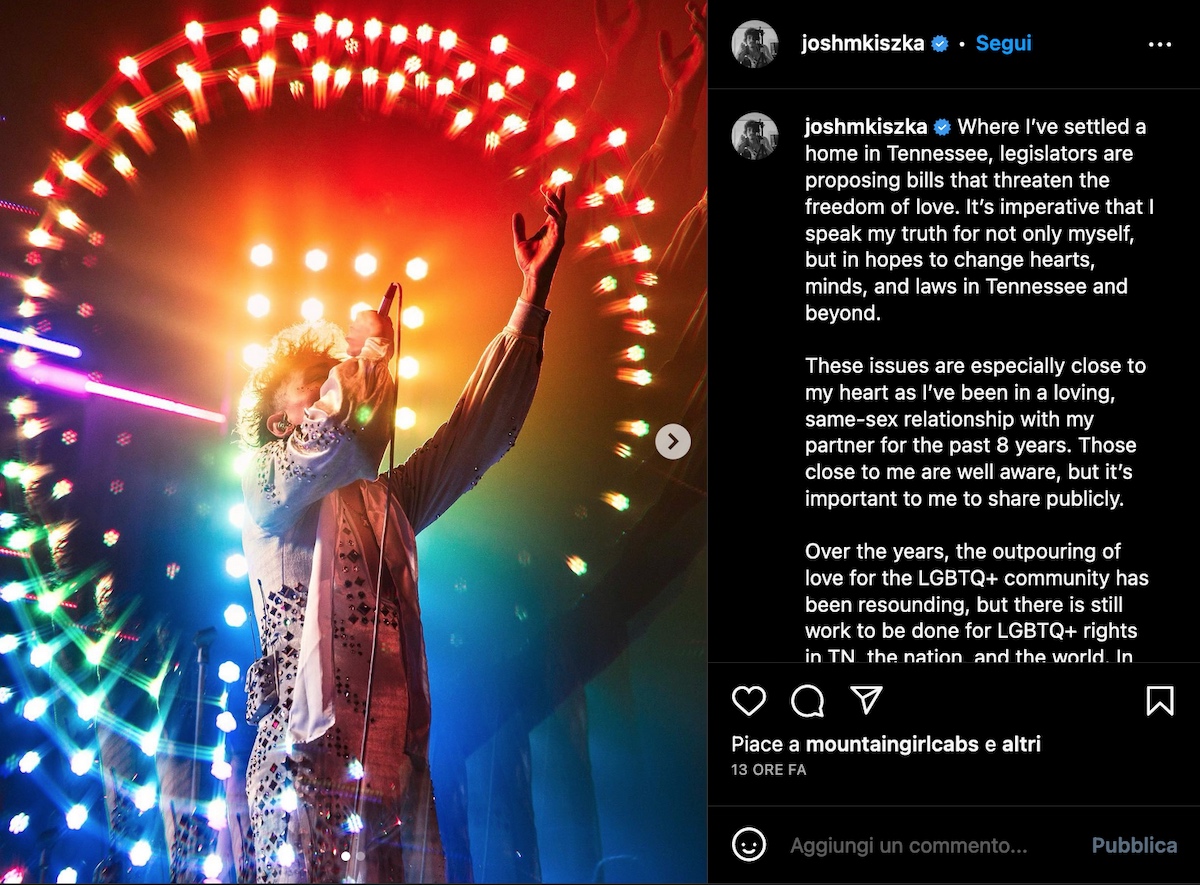The width and height of the screenshot is (1200, 885).
Task: Focus the 'Aggiungi un commento...' field
Action: pos(909,845)
